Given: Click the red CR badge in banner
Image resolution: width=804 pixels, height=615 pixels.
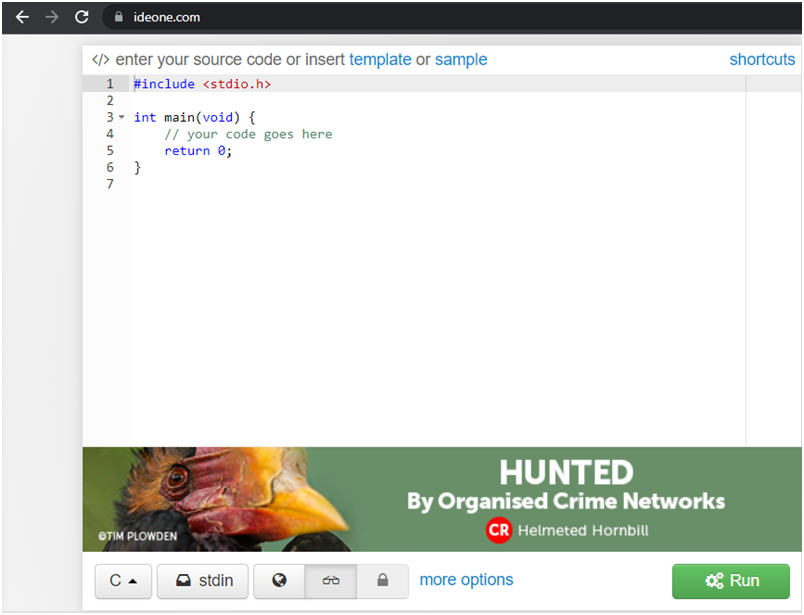Looking at the screenshot, I should click(499, 530).
